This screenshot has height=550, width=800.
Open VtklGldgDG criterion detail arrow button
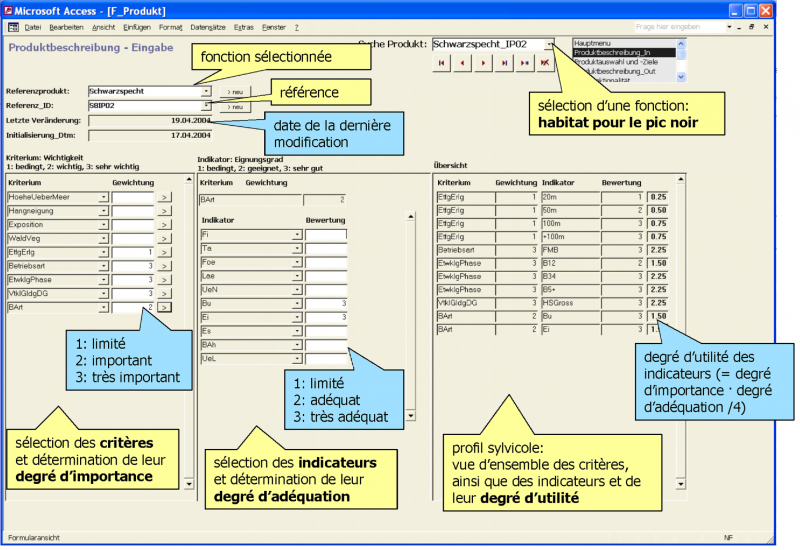pos(164,294)
